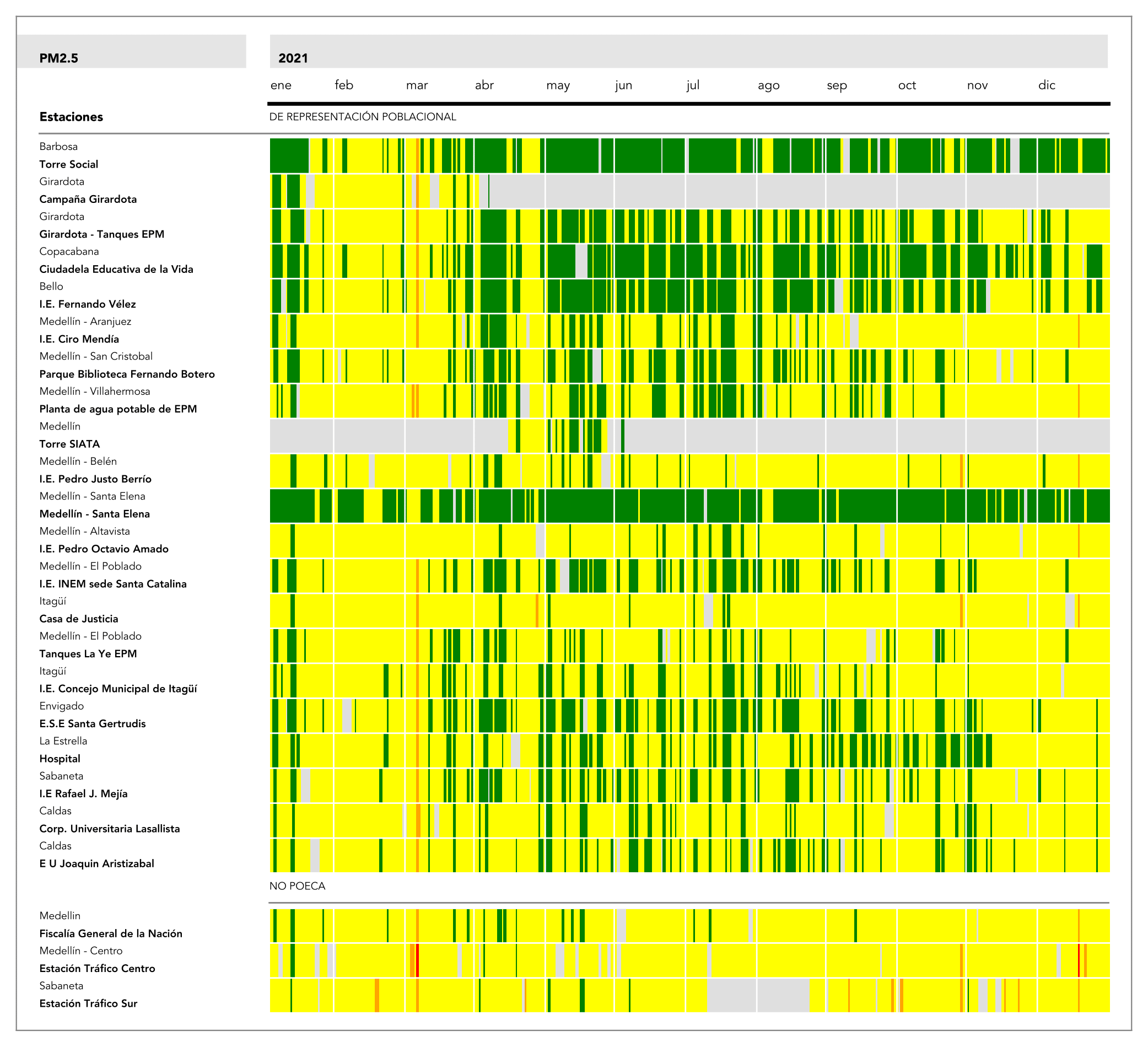Click the 'NO POECA' section label
The height and width of the screenshot is (1047, 1148).
point(297,886)
